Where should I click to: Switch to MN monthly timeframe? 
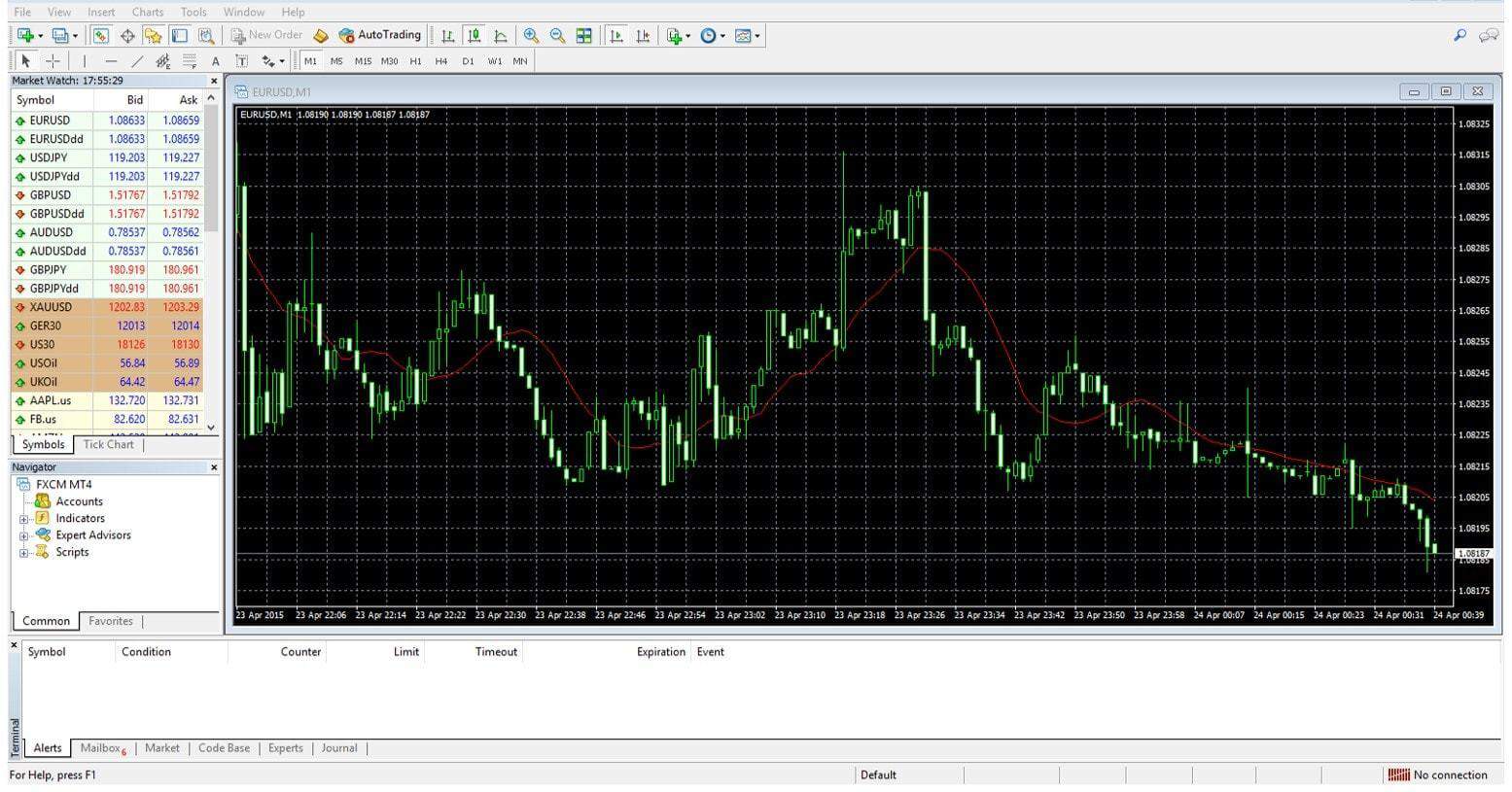pyautogui.click(x=520, y=60)
